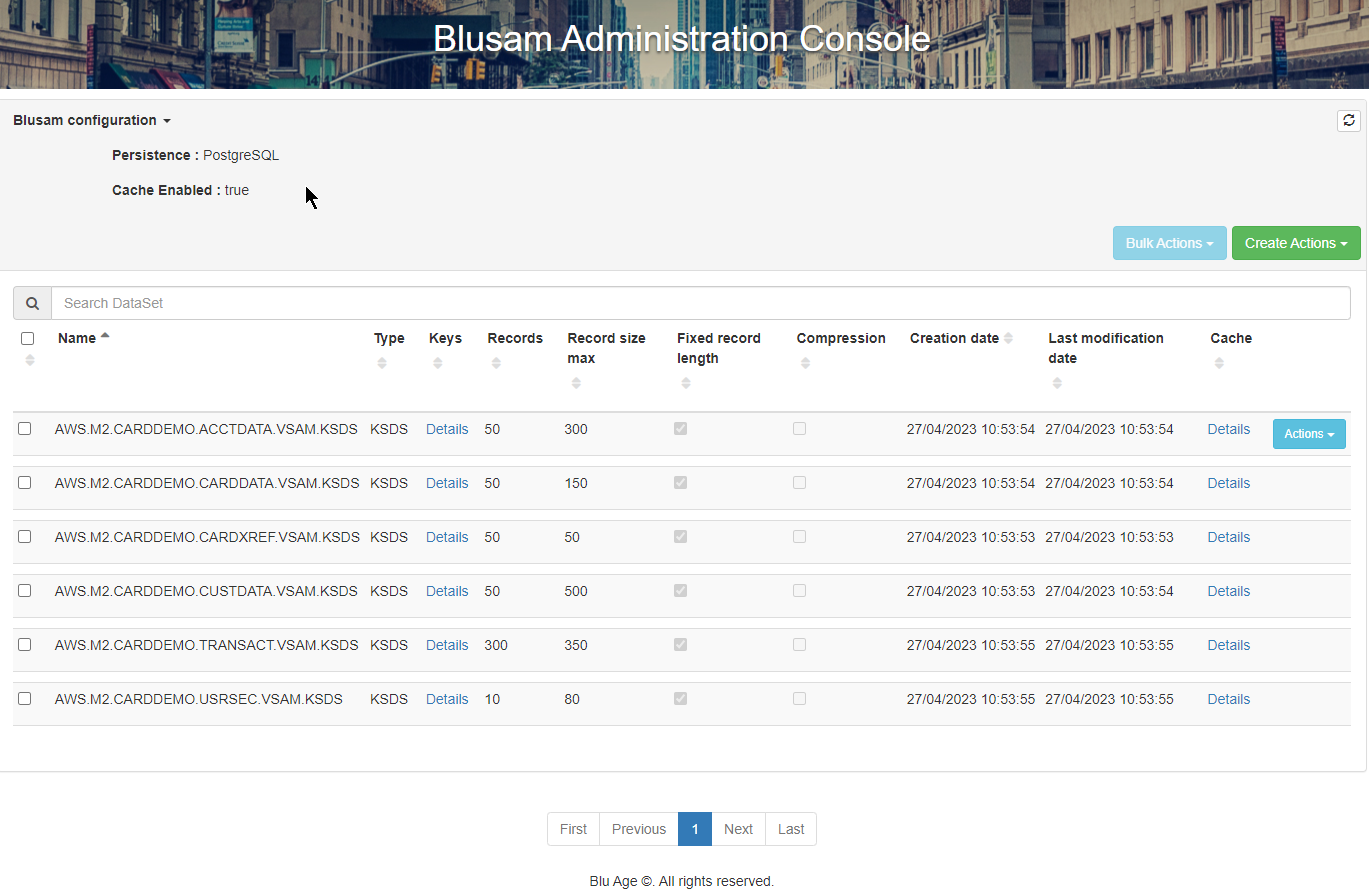Select the checkbox for AWS.M2.CARDDEMO.USRSEC dataset
The width and height of the screenshot is (1369, 894).
tap(24, 698)
